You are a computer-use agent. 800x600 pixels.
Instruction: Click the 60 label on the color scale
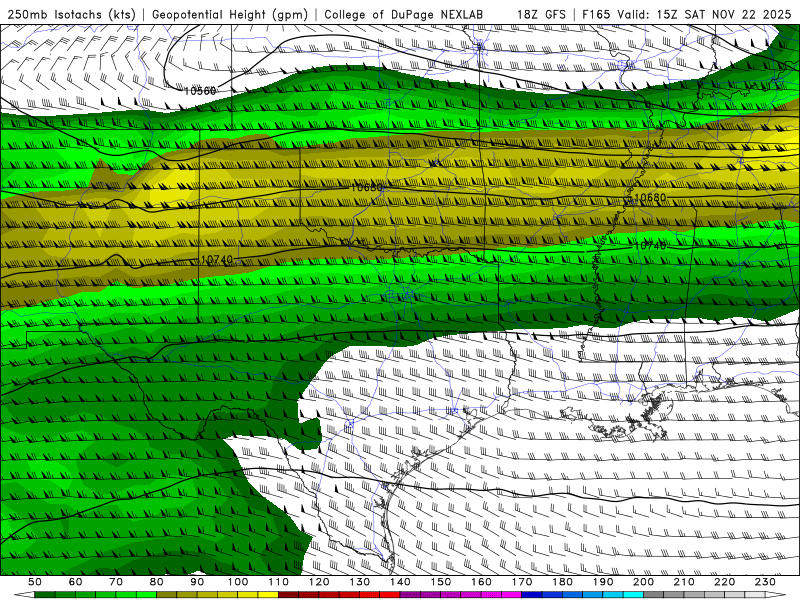point(76,582)
